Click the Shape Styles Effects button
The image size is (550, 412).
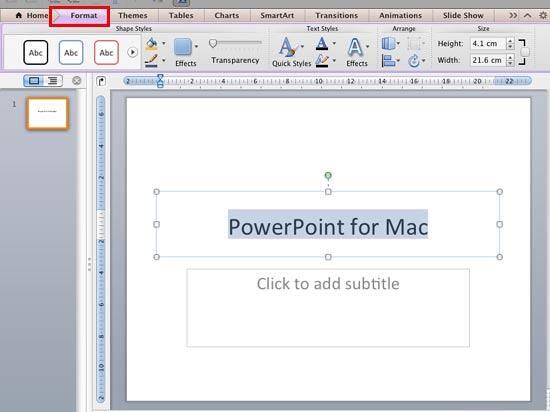click(183, 47)
